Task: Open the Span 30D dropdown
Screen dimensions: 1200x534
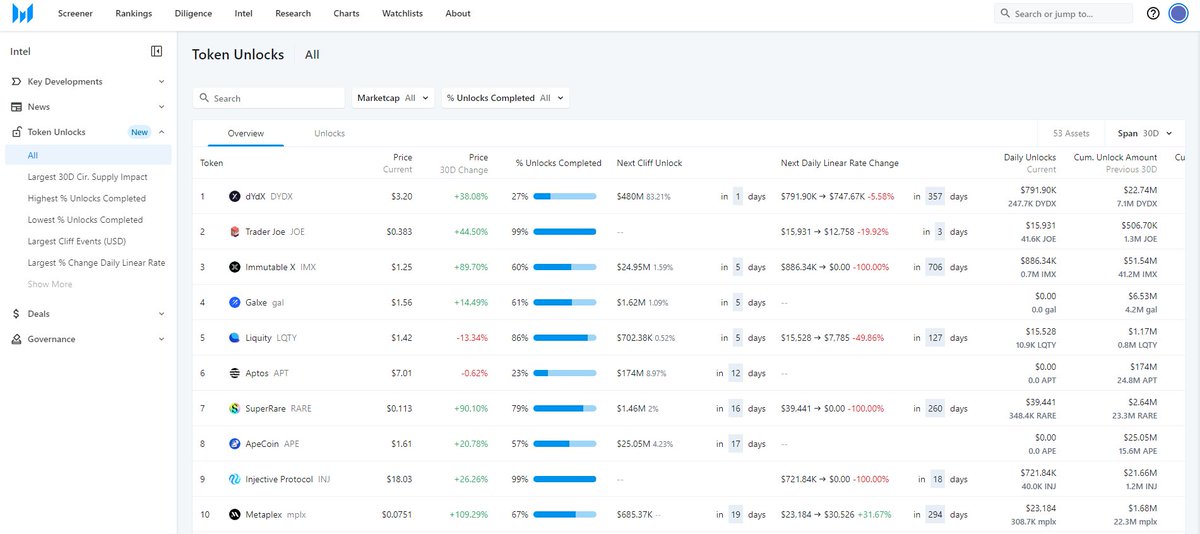Action: point(1144,133)
